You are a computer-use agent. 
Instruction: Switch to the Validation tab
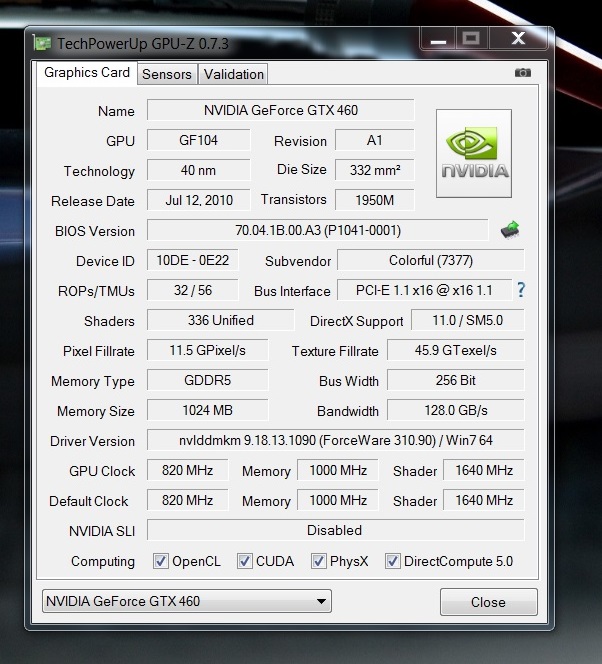pyautogui.click(x=234, y=74)
